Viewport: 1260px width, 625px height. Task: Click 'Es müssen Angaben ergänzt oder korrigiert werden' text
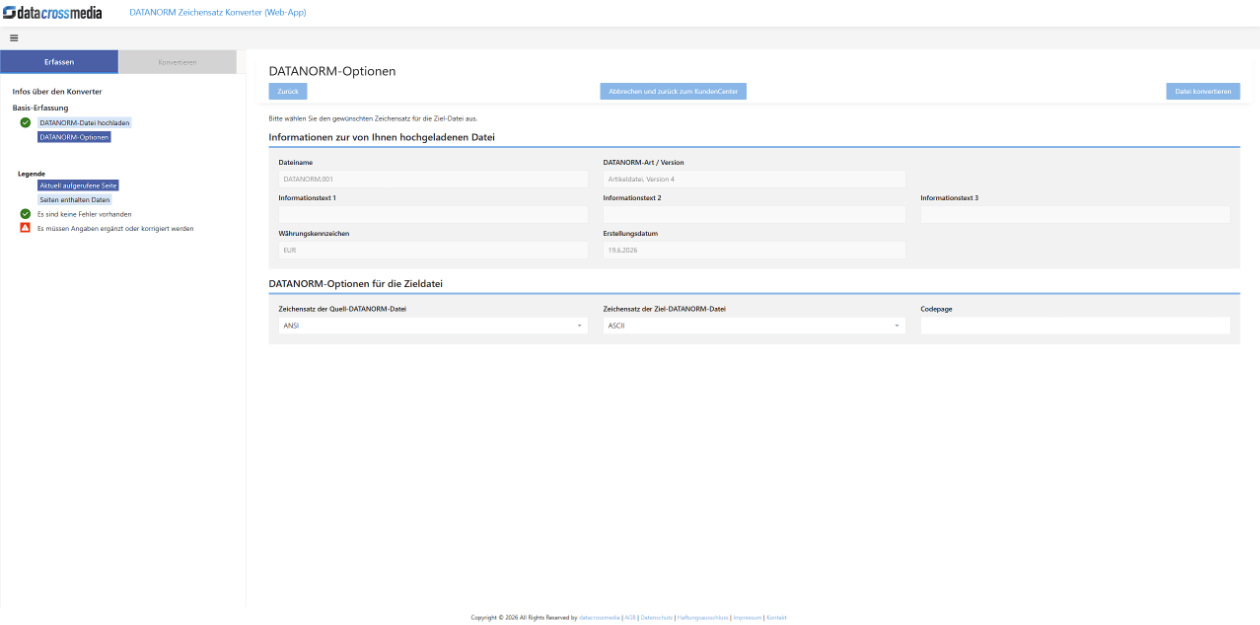click(x=115, y=228)
